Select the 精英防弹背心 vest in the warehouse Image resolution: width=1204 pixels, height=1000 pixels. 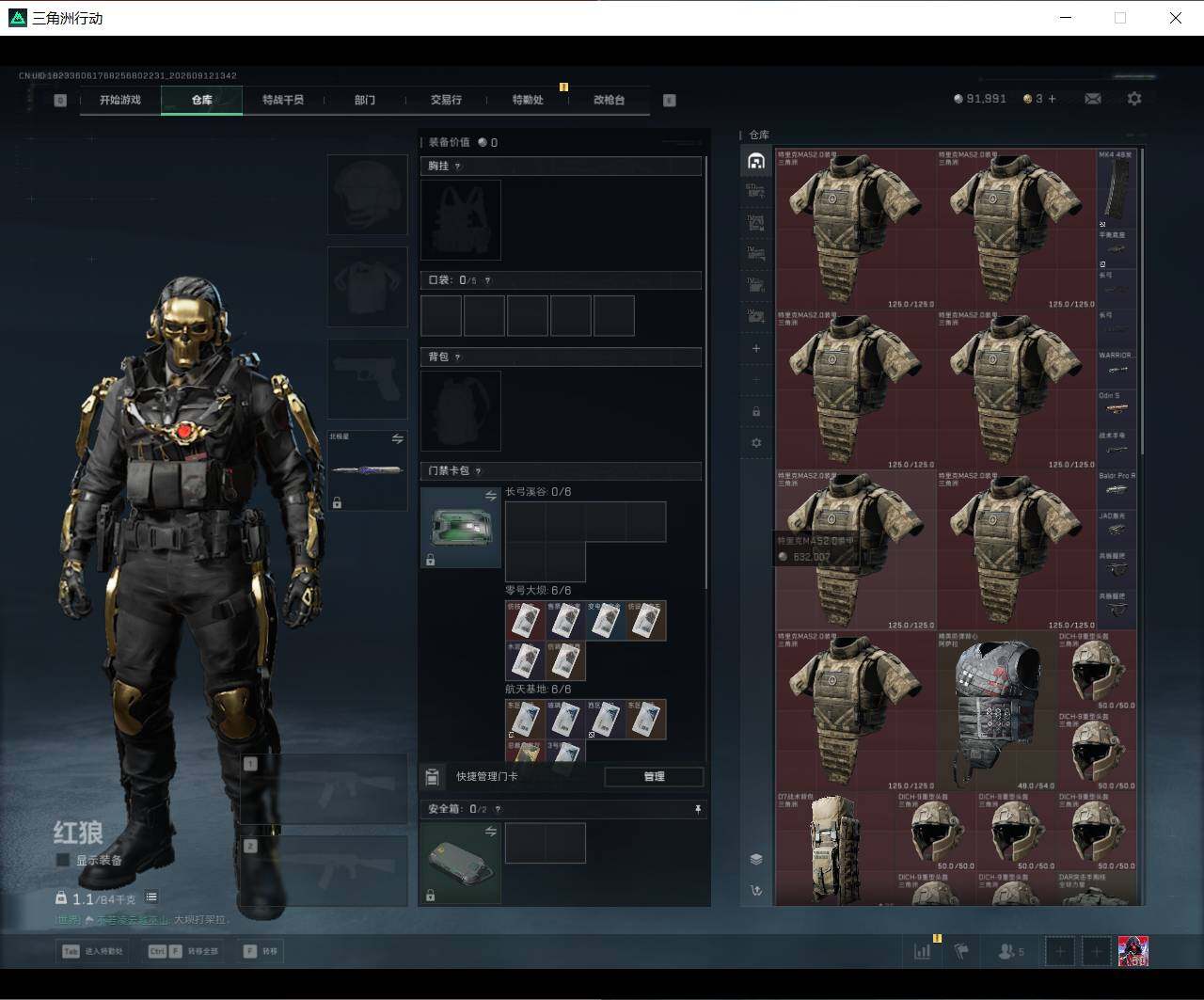tap(997, 711)
